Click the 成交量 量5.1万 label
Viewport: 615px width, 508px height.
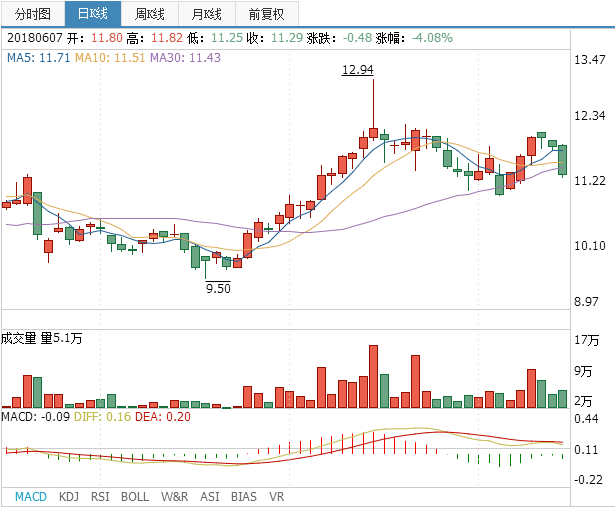click(x=42, y=338)
